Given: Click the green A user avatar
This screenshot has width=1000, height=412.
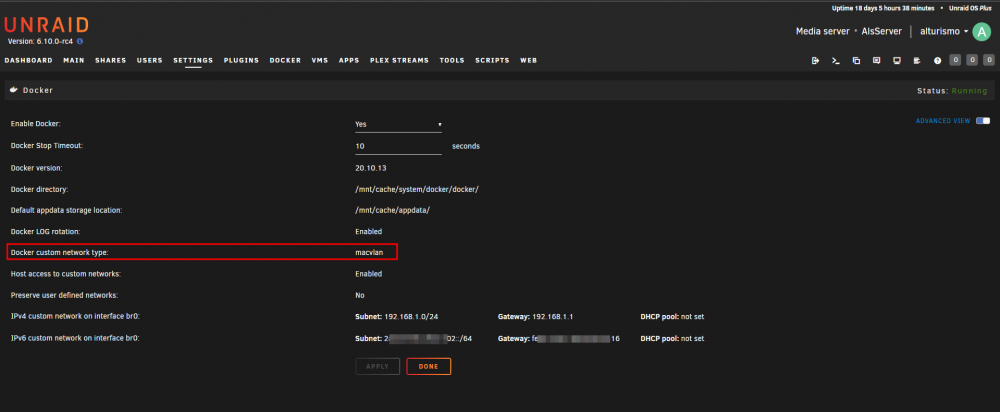Looking at the screenshot, I should (x=981, y=31).
